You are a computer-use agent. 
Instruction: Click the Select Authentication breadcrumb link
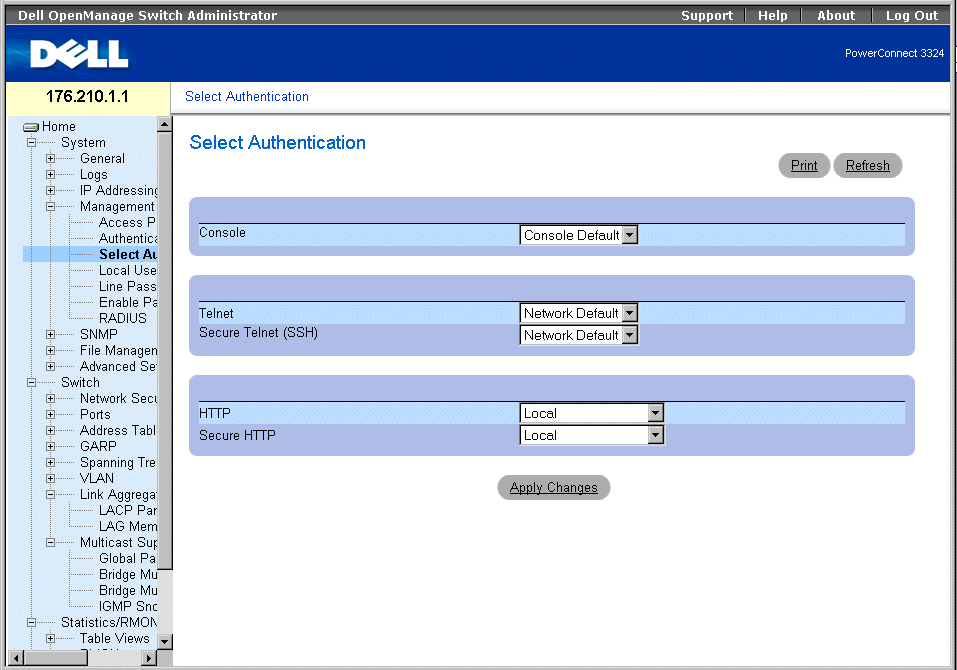coord(247,96)
